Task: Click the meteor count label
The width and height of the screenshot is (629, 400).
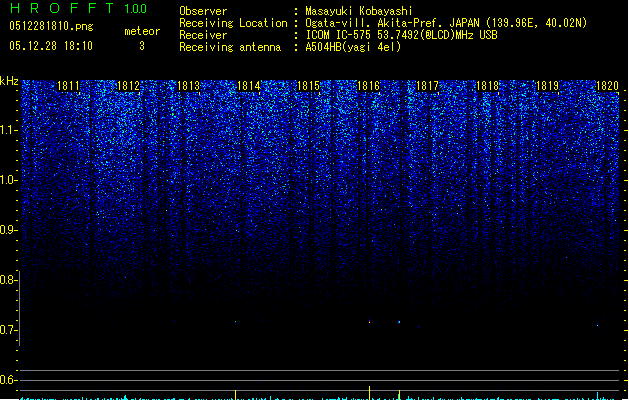Action: (x=142, y=31)
